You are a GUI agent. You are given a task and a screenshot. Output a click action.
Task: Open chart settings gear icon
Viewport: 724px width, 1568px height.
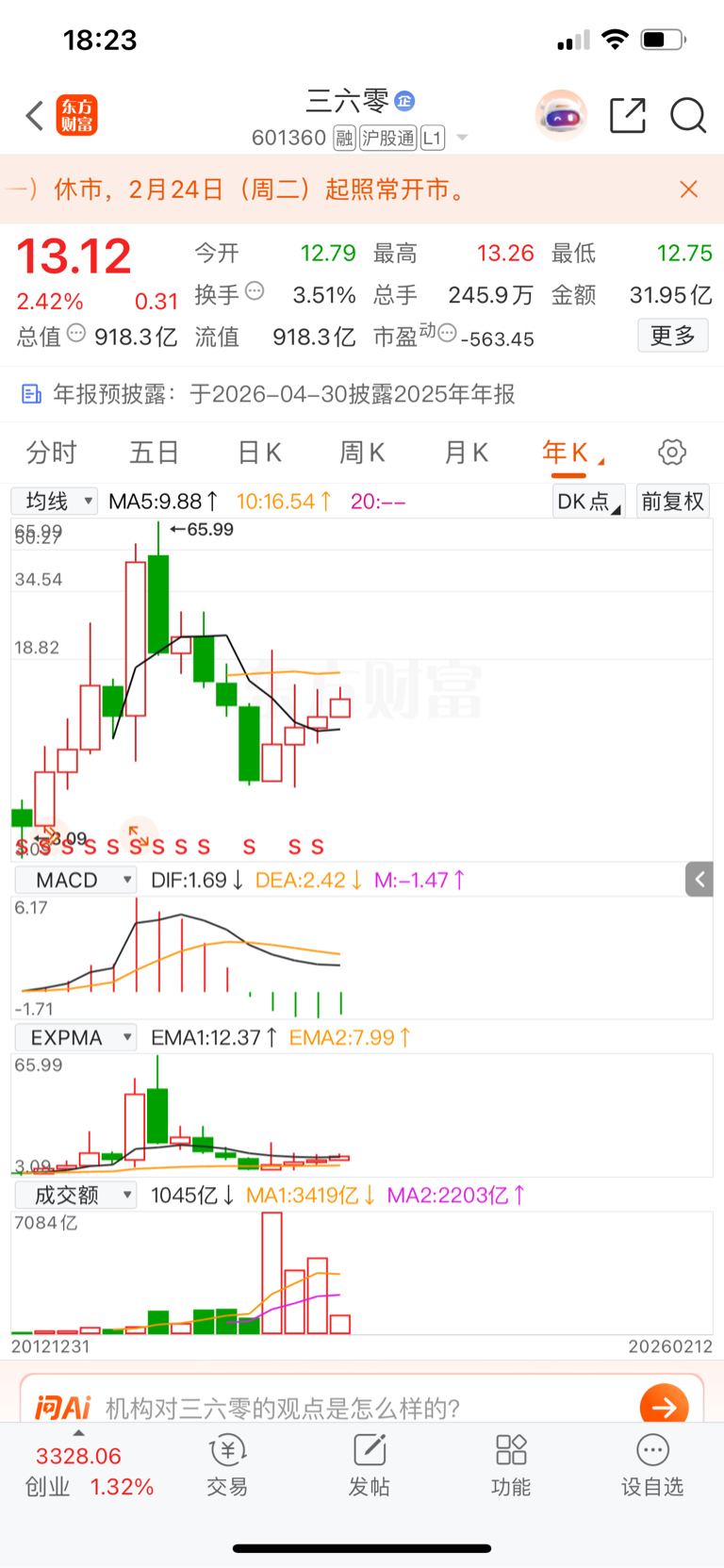672,453
